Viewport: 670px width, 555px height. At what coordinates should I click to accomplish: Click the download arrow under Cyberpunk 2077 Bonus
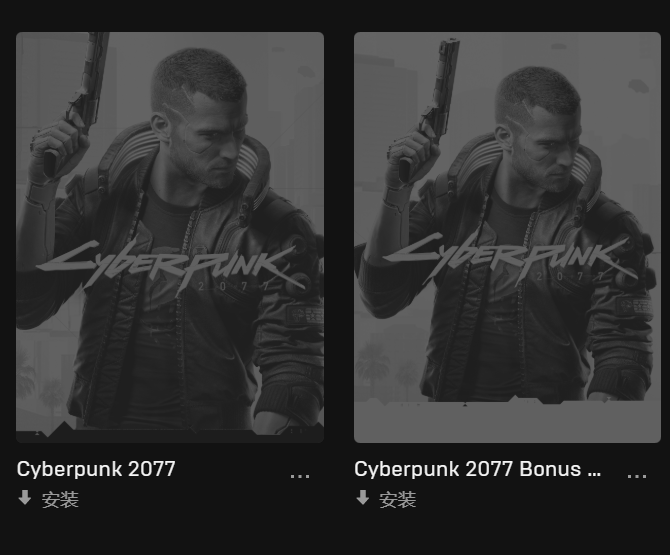[x=362, y=498]
